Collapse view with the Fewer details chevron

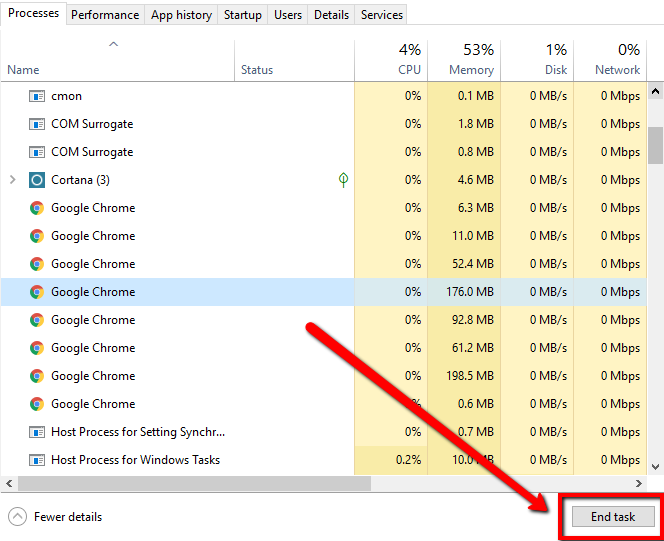17,517
